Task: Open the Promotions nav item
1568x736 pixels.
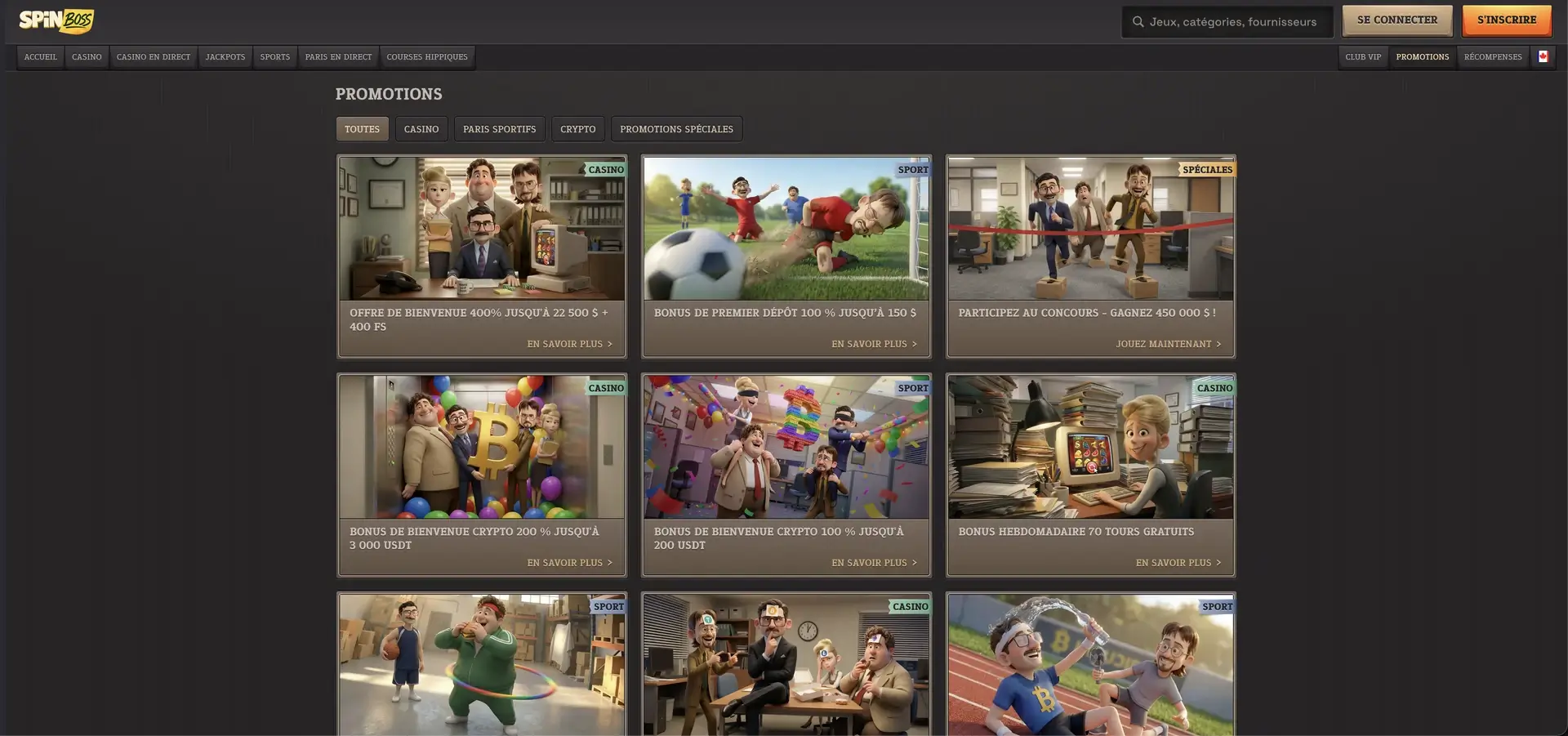Action: point(1422,57)
